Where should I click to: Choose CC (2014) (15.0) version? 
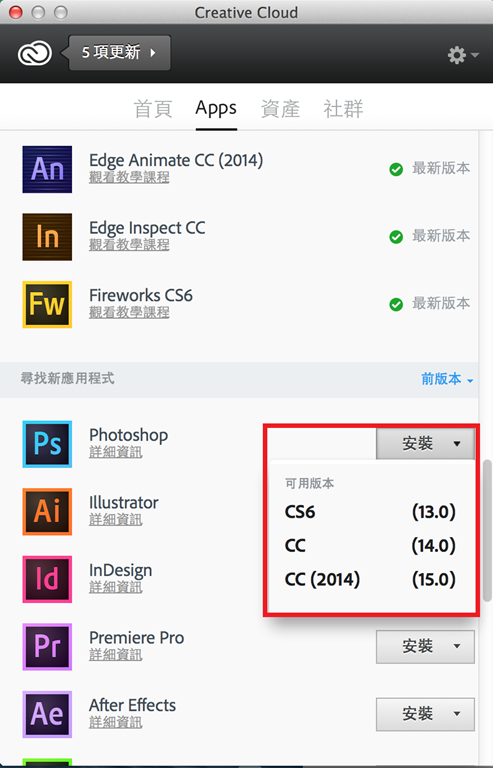[x=370, y=579]
